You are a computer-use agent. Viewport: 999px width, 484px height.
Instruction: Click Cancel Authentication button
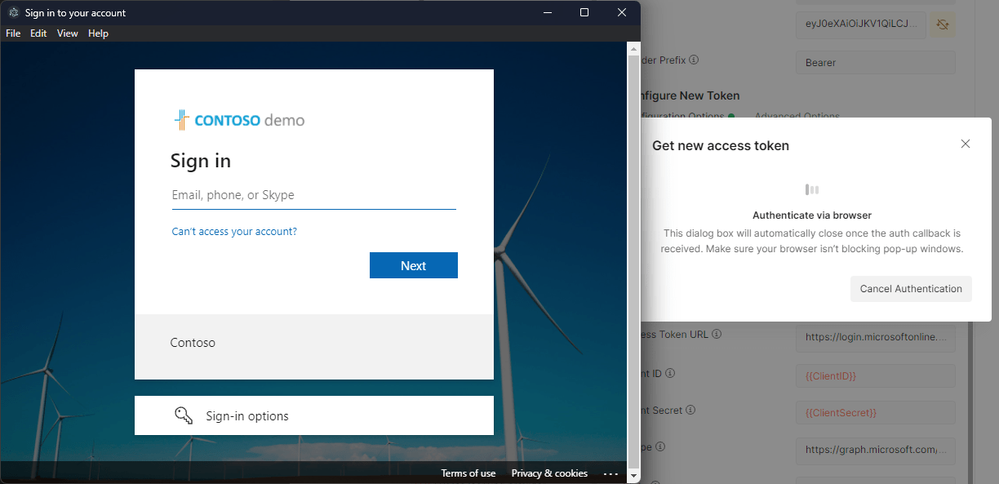[910, 289]
